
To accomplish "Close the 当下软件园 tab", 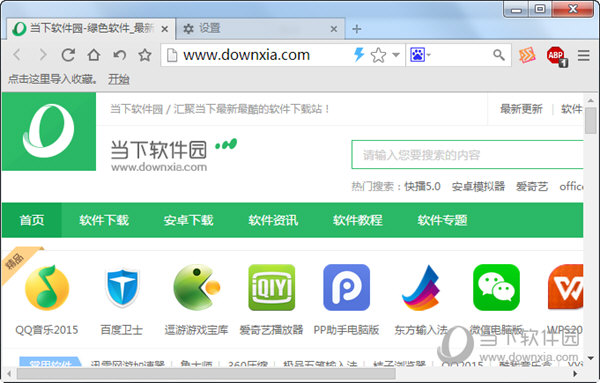I will coord(165,29).
